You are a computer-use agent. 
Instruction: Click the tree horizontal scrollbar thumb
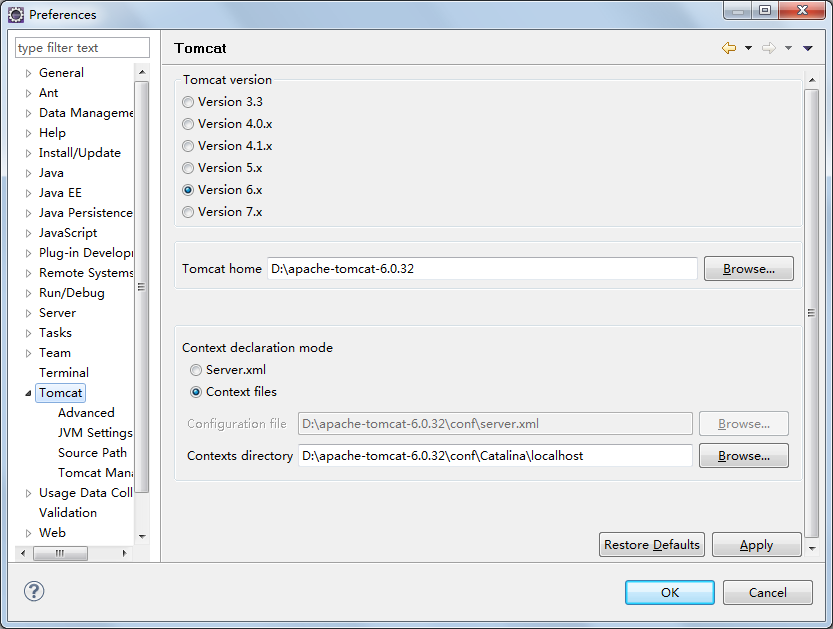(x=60, y=553)
